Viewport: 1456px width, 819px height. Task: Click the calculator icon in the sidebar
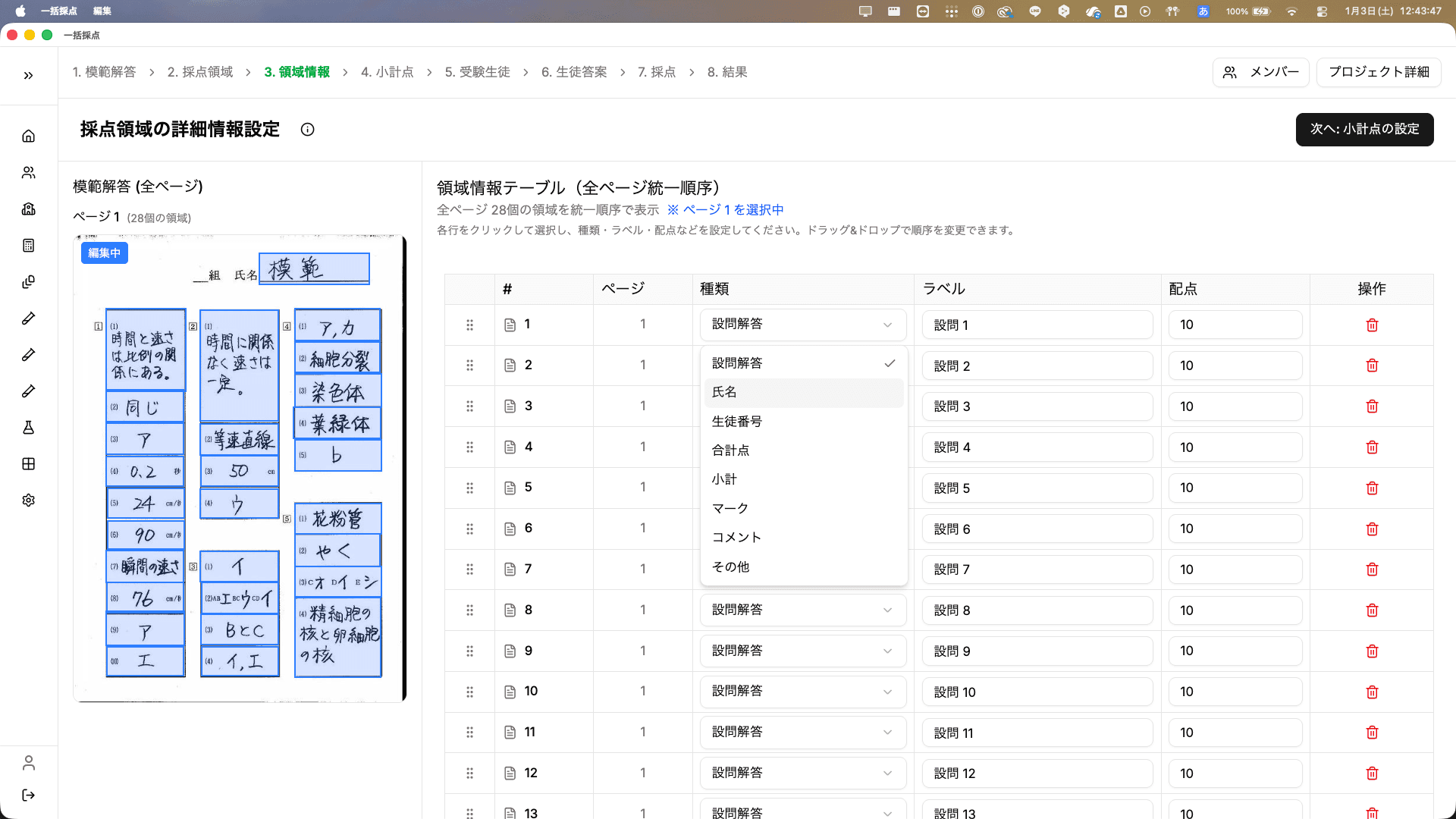[x=28, y=245]
